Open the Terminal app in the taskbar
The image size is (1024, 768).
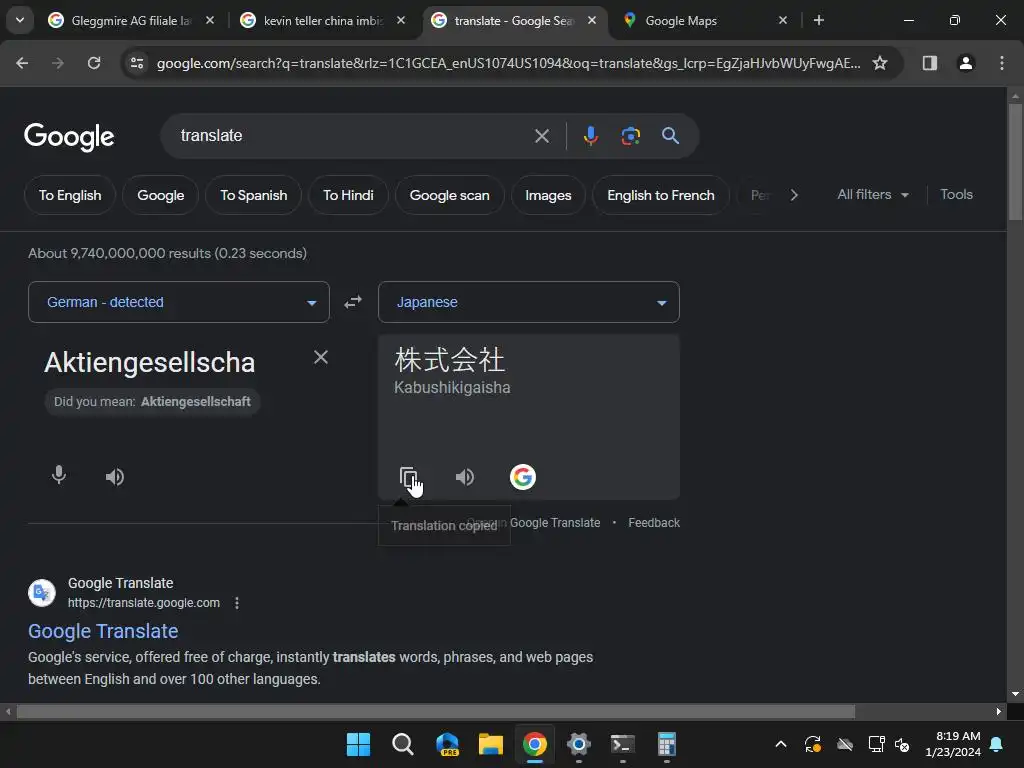coord(622,744)
